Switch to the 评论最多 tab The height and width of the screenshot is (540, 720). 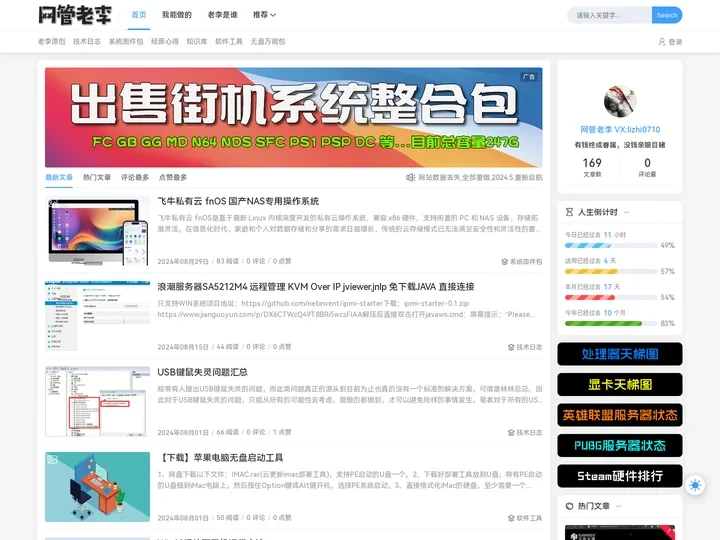tap(135, 177)
